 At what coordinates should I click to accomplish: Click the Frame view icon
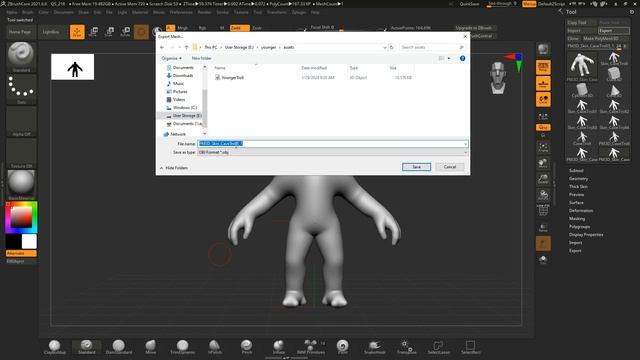coord(543,147)
